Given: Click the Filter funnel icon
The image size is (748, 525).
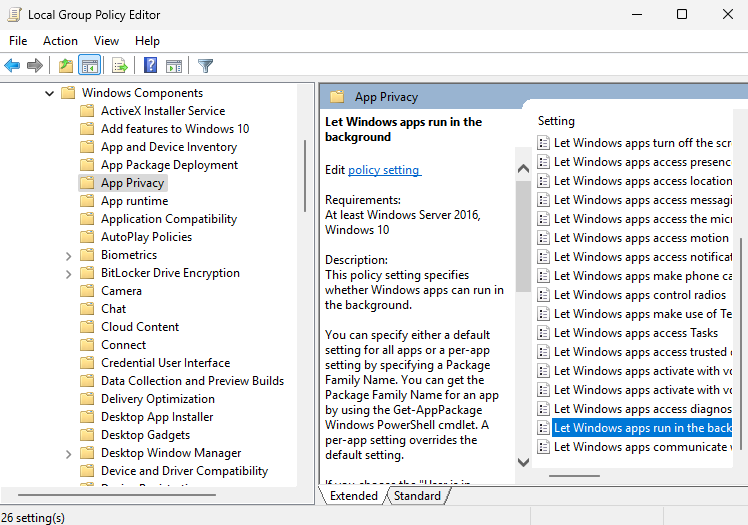Looking at the screenshot, I should 205,66.
